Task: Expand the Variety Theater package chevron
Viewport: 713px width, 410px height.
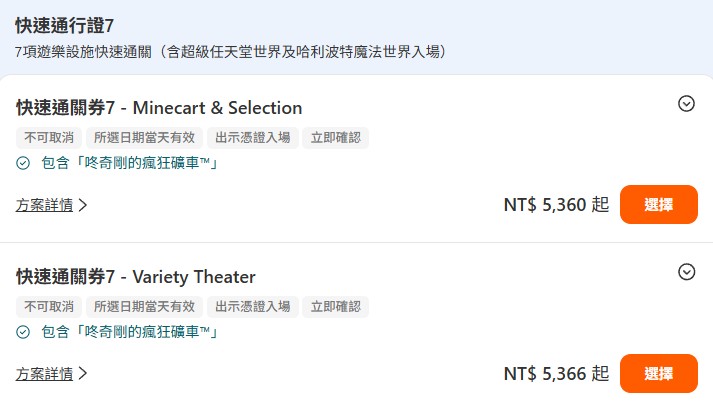Action: (x=686, y=272)
